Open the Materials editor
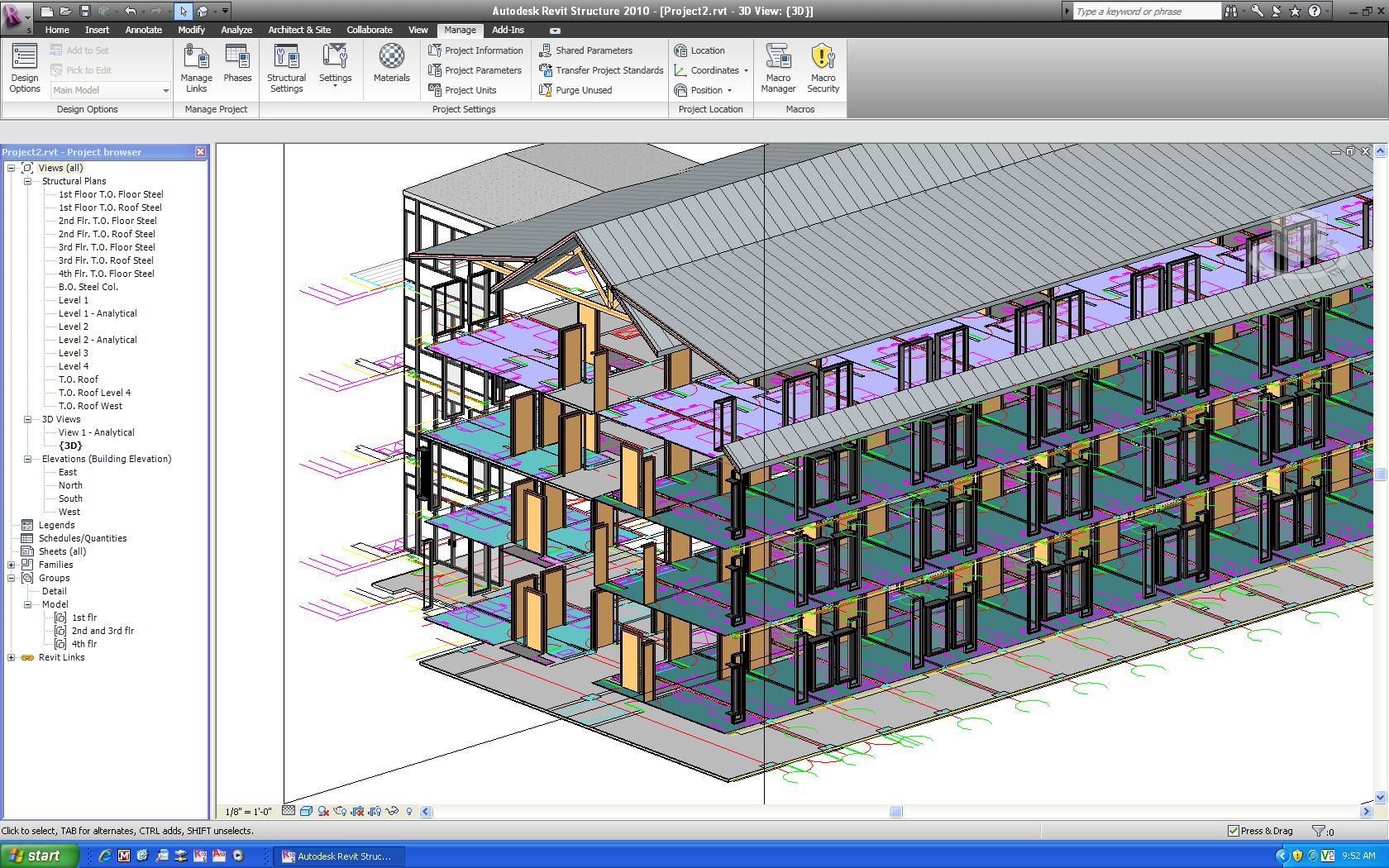The width and height of the screenshot is (1389, 868). [391, 64]
